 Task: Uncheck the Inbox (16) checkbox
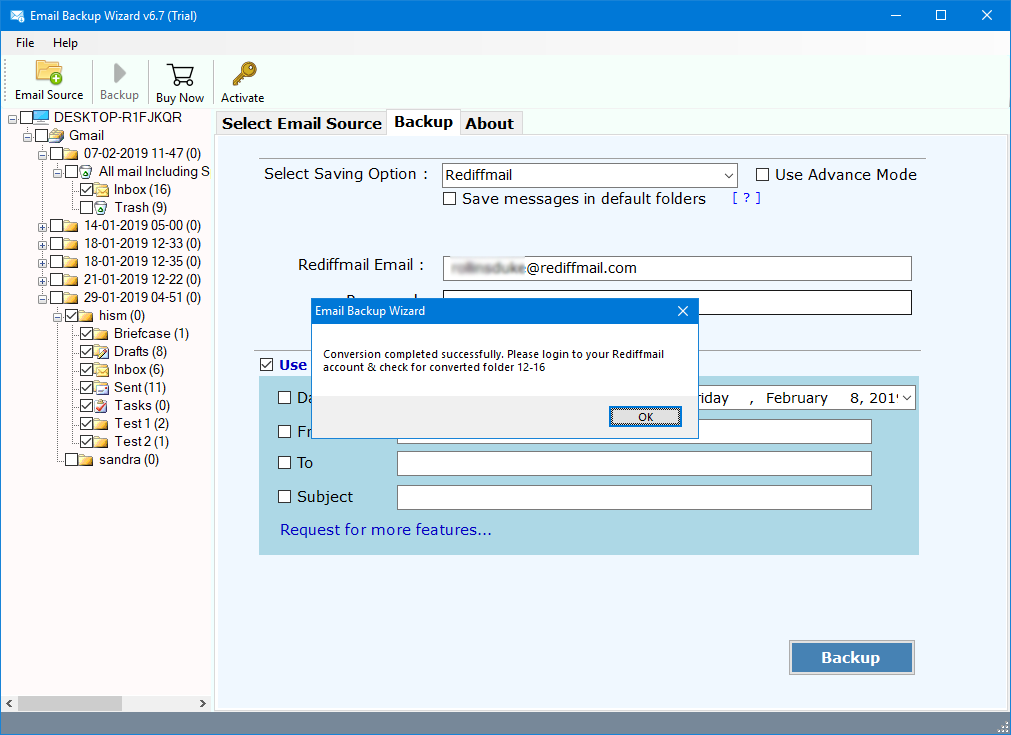coord(87,190)
